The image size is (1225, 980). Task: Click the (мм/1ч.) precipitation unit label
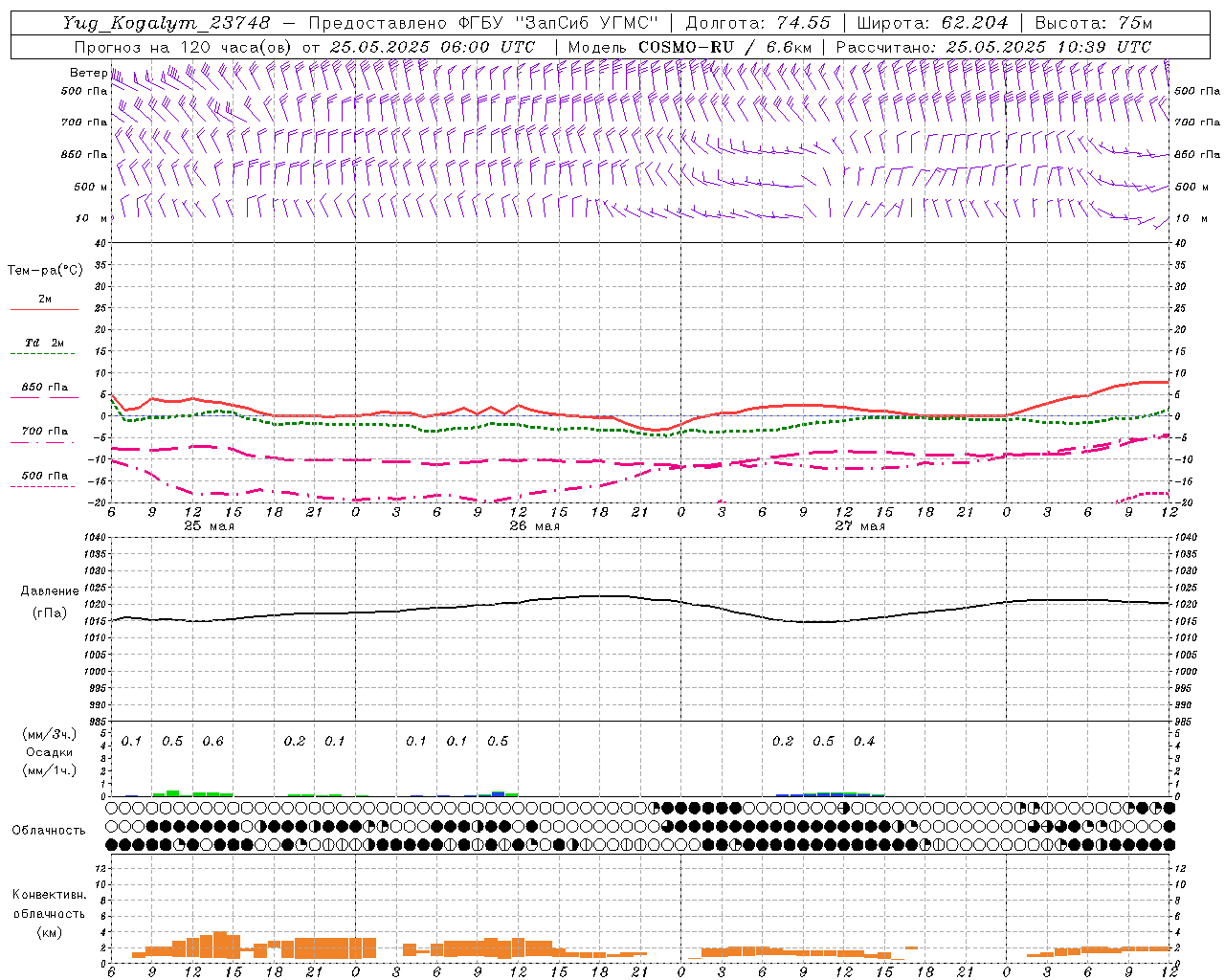[x=50, y=770]
